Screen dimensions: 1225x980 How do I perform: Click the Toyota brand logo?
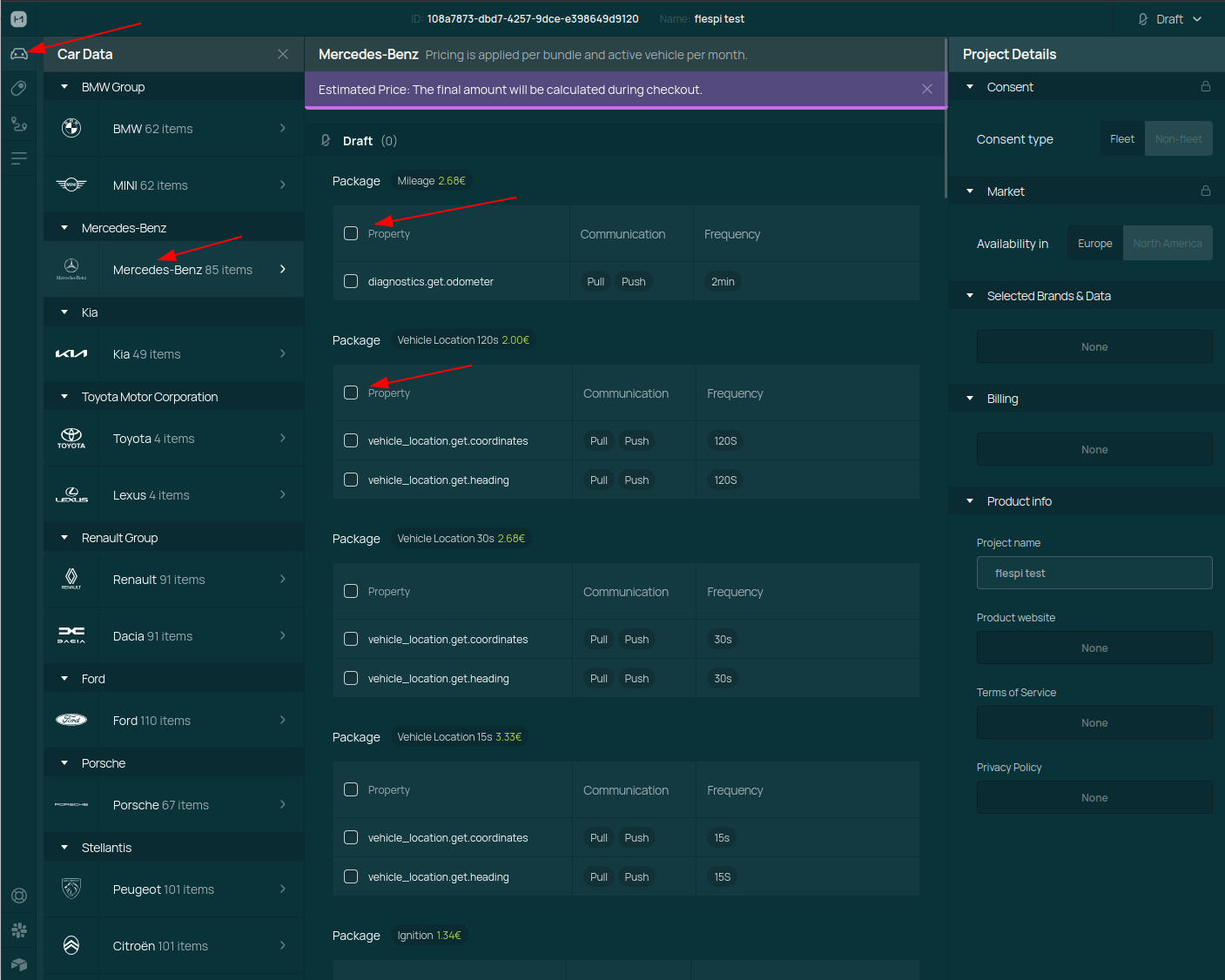click(71, 438)
